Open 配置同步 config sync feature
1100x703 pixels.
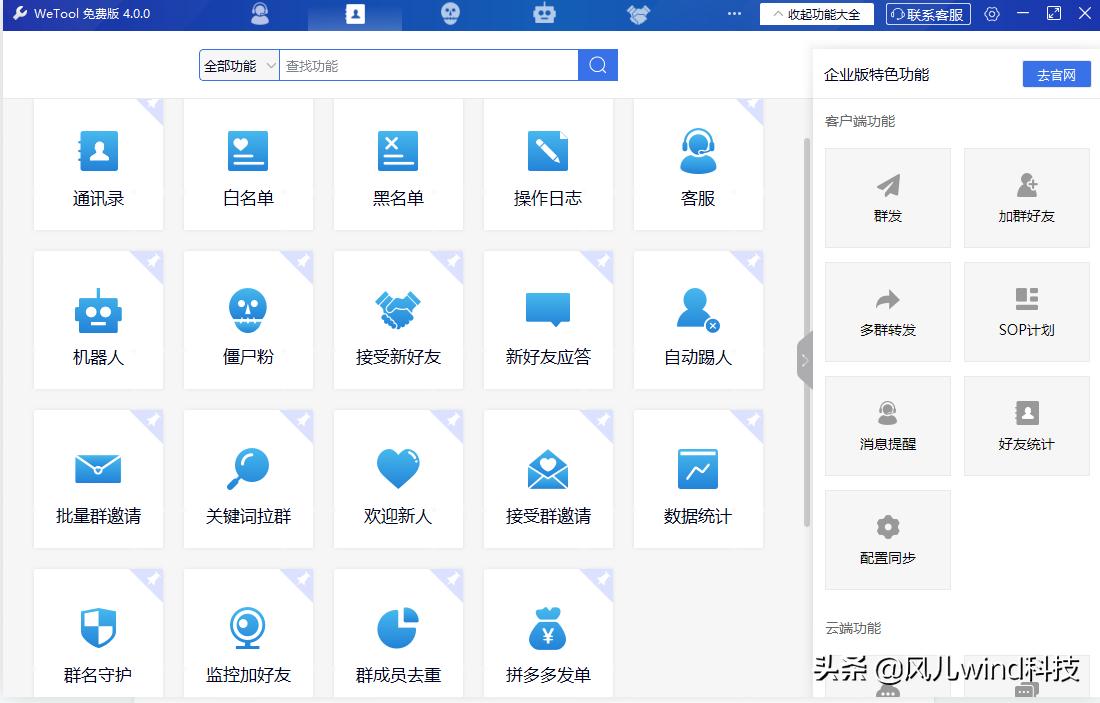887,540
